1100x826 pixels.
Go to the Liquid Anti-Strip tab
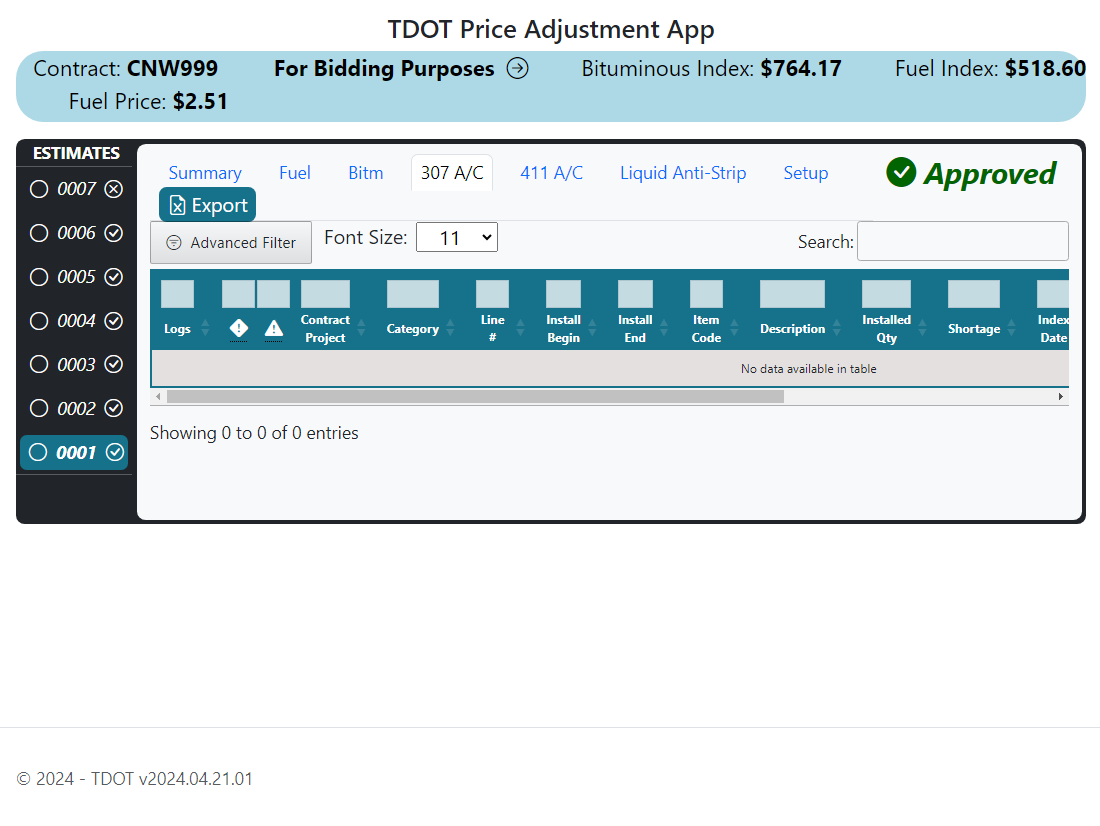click(x=683, y=173)
